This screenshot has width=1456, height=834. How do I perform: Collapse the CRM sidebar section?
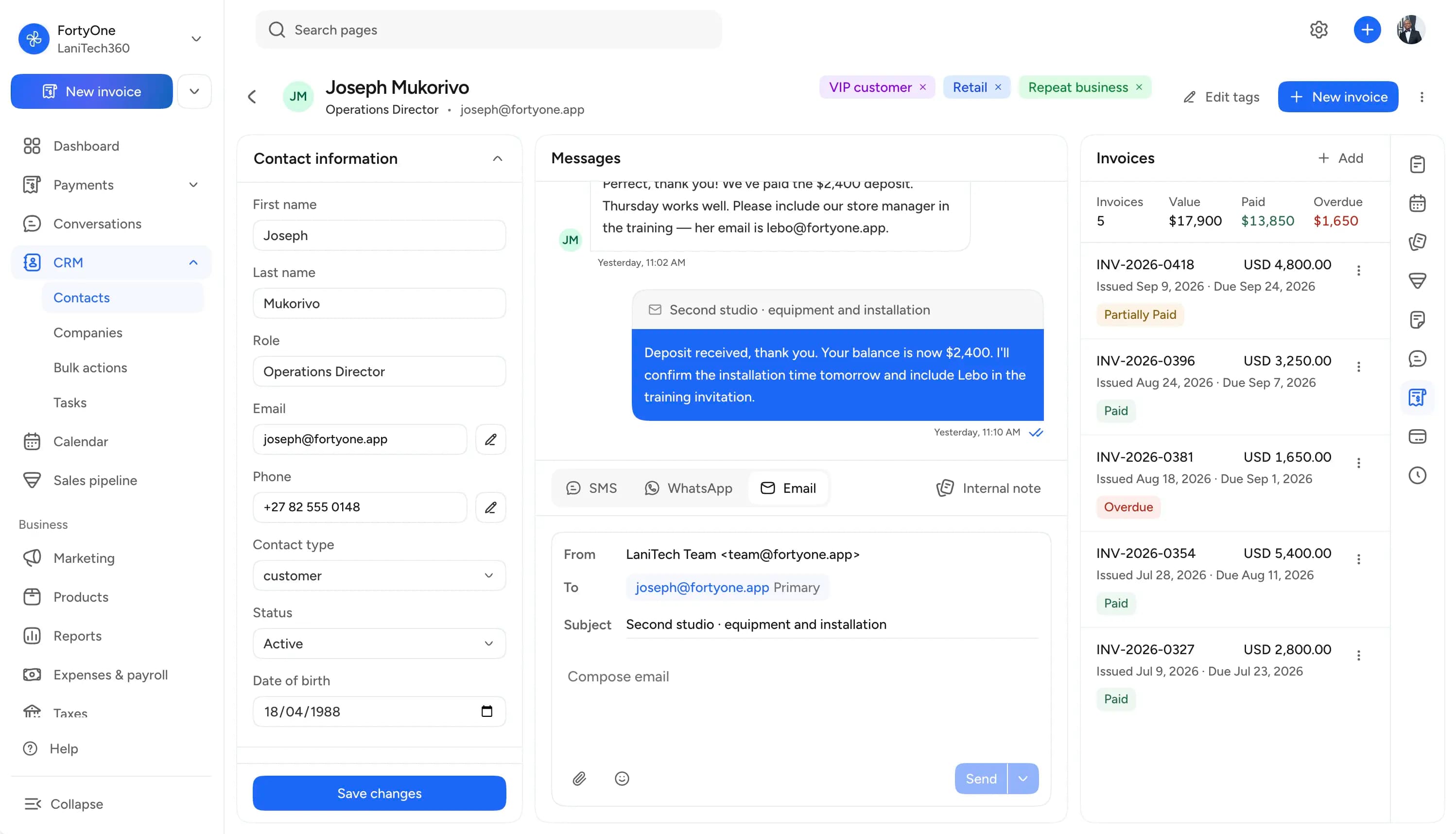click(193, 263)
